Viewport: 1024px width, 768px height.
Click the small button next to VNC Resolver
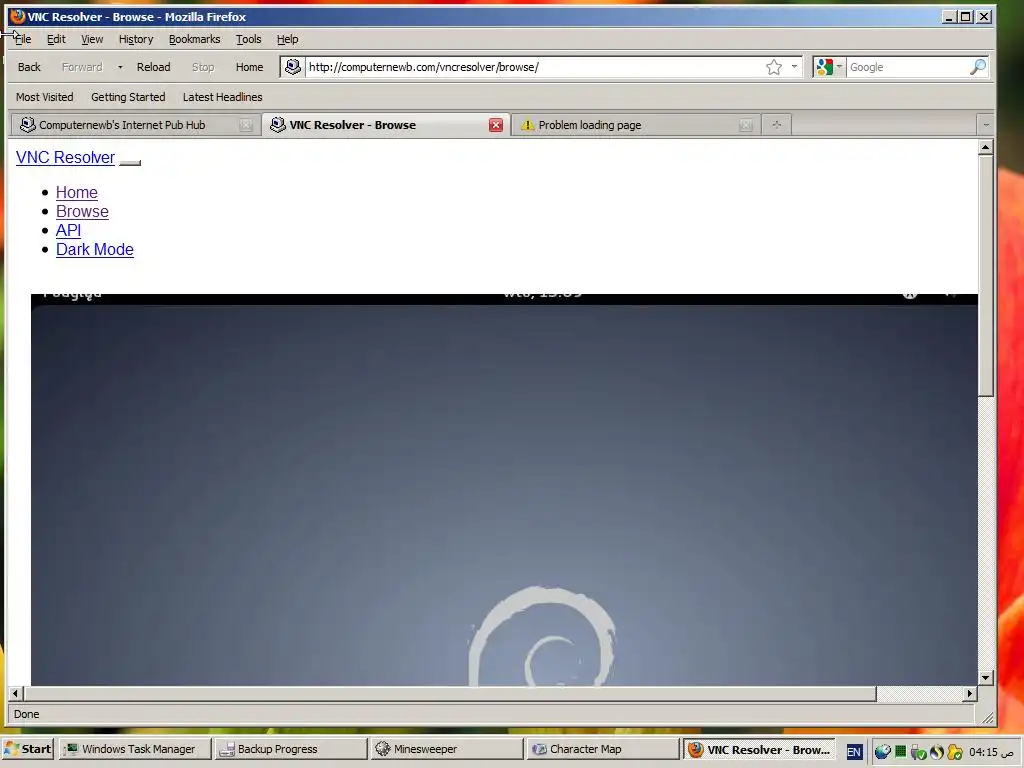pyautogui.click(x=130, y=163)
